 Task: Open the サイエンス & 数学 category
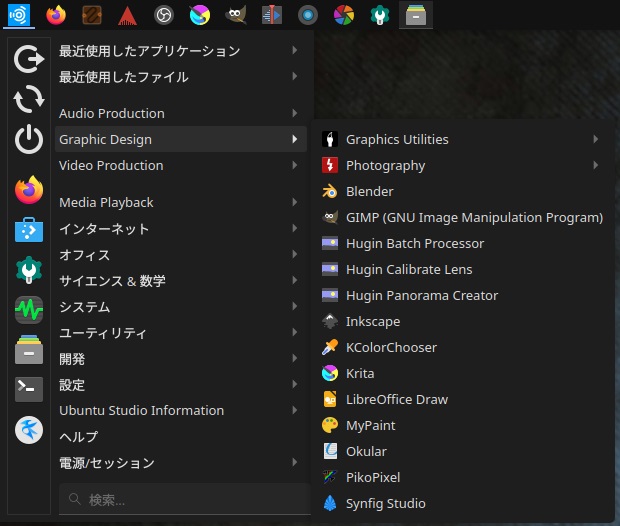click(181, 280)
